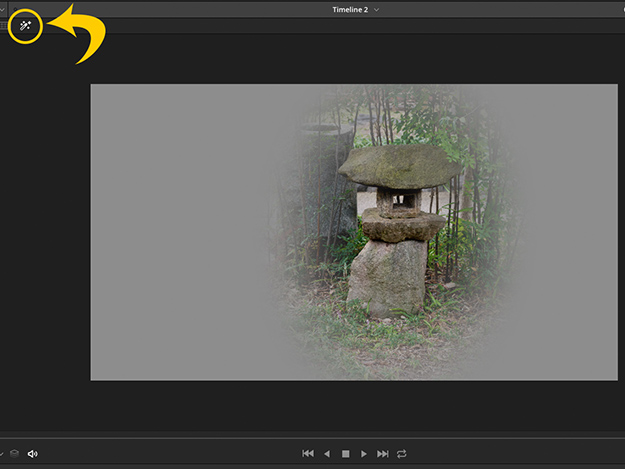
Task: Play the timeline in reverse
Action: click(x=327, y=454)
